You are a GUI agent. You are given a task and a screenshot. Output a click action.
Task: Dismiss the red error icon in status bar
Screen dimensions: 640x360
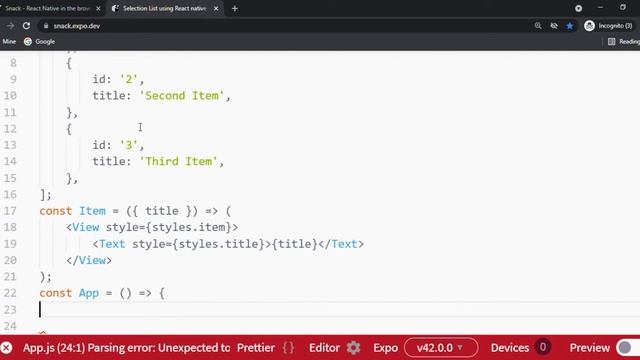pos(7,348)
